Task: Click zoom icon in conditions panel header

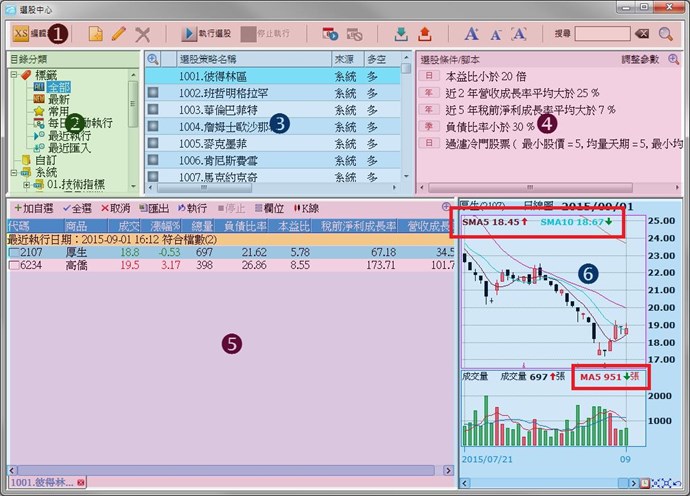Action: (674, 59)
